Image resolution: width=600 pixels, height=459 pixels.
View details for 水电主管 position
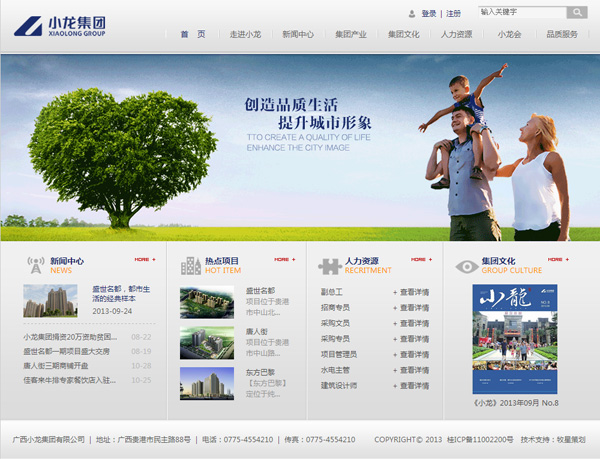411,370
